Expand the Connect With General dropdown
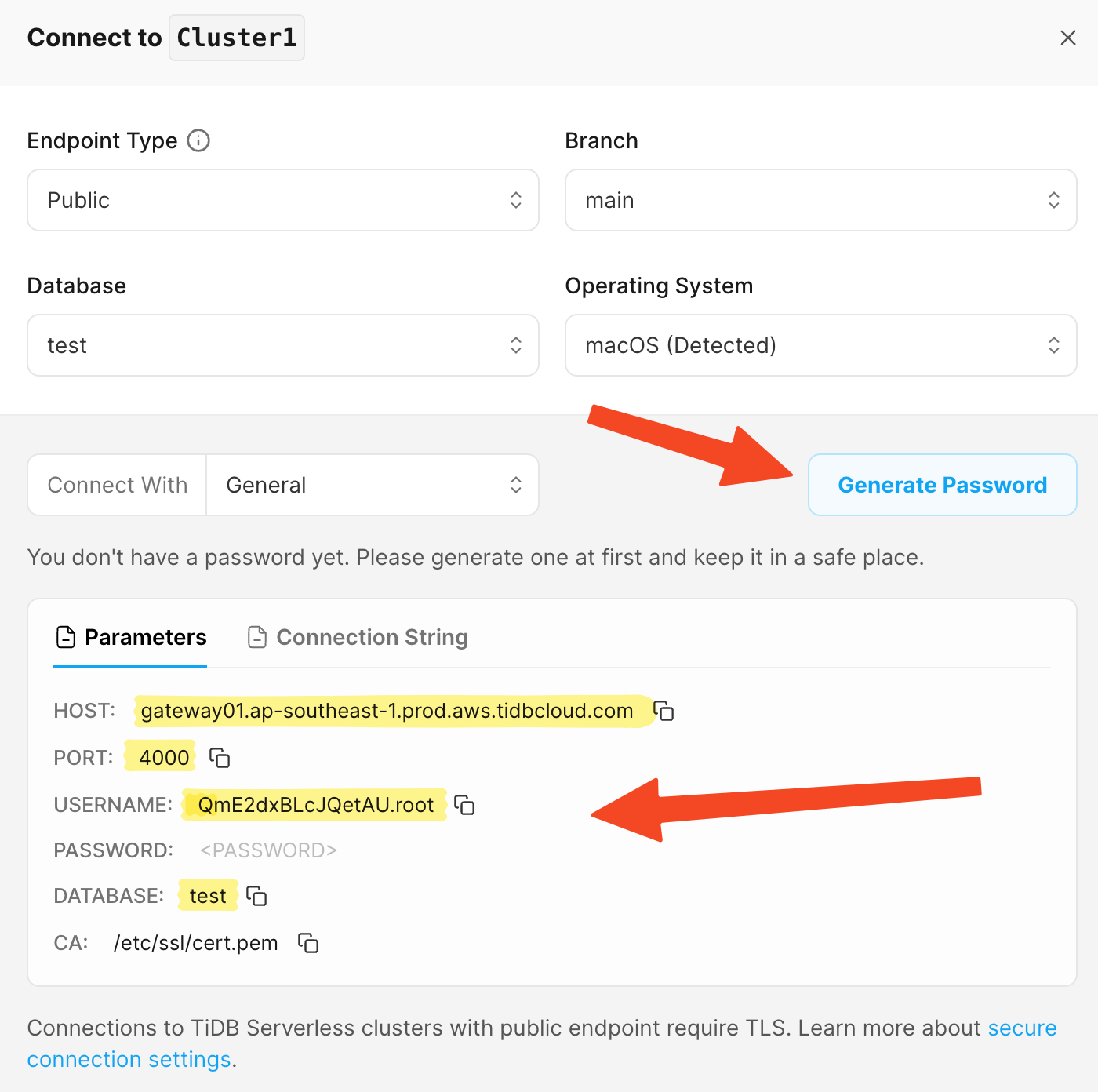Viewport: 1098px width, 1092px height. [x=373, y=485]
